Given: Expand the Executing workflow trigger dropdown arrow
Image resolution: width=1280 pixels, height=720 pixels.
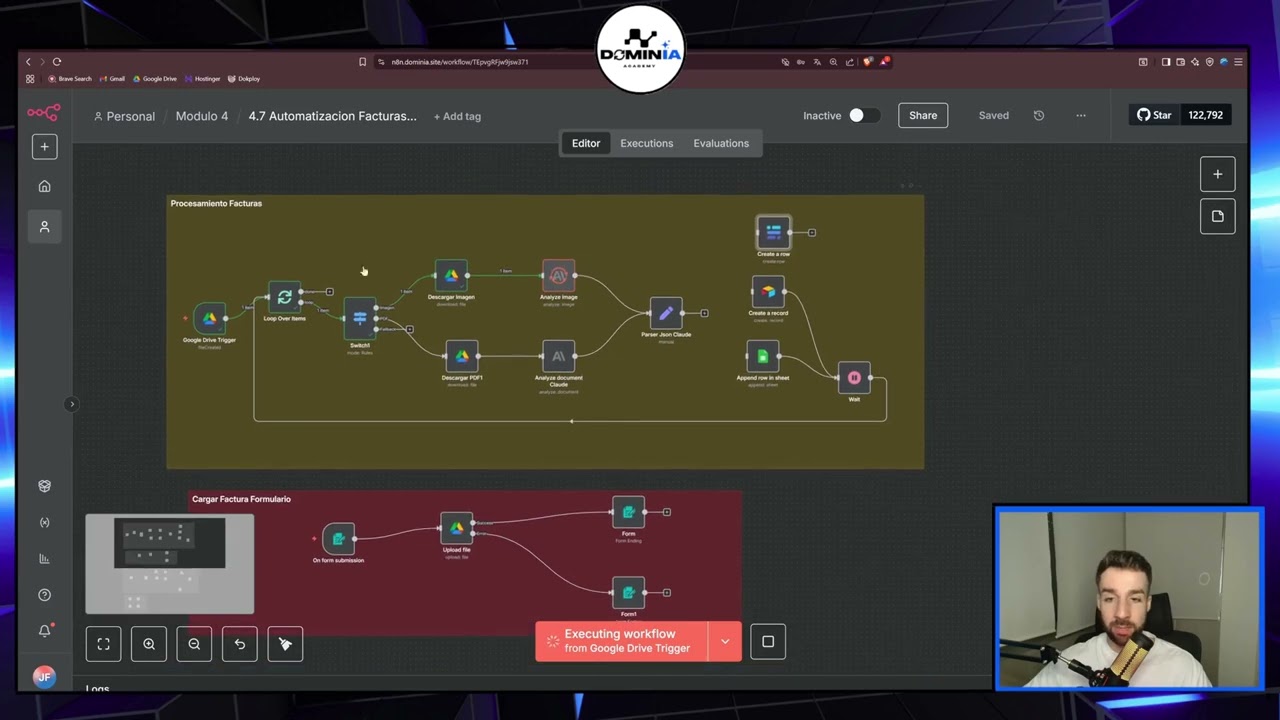Looking at the screenshot, I should point(725,641).
